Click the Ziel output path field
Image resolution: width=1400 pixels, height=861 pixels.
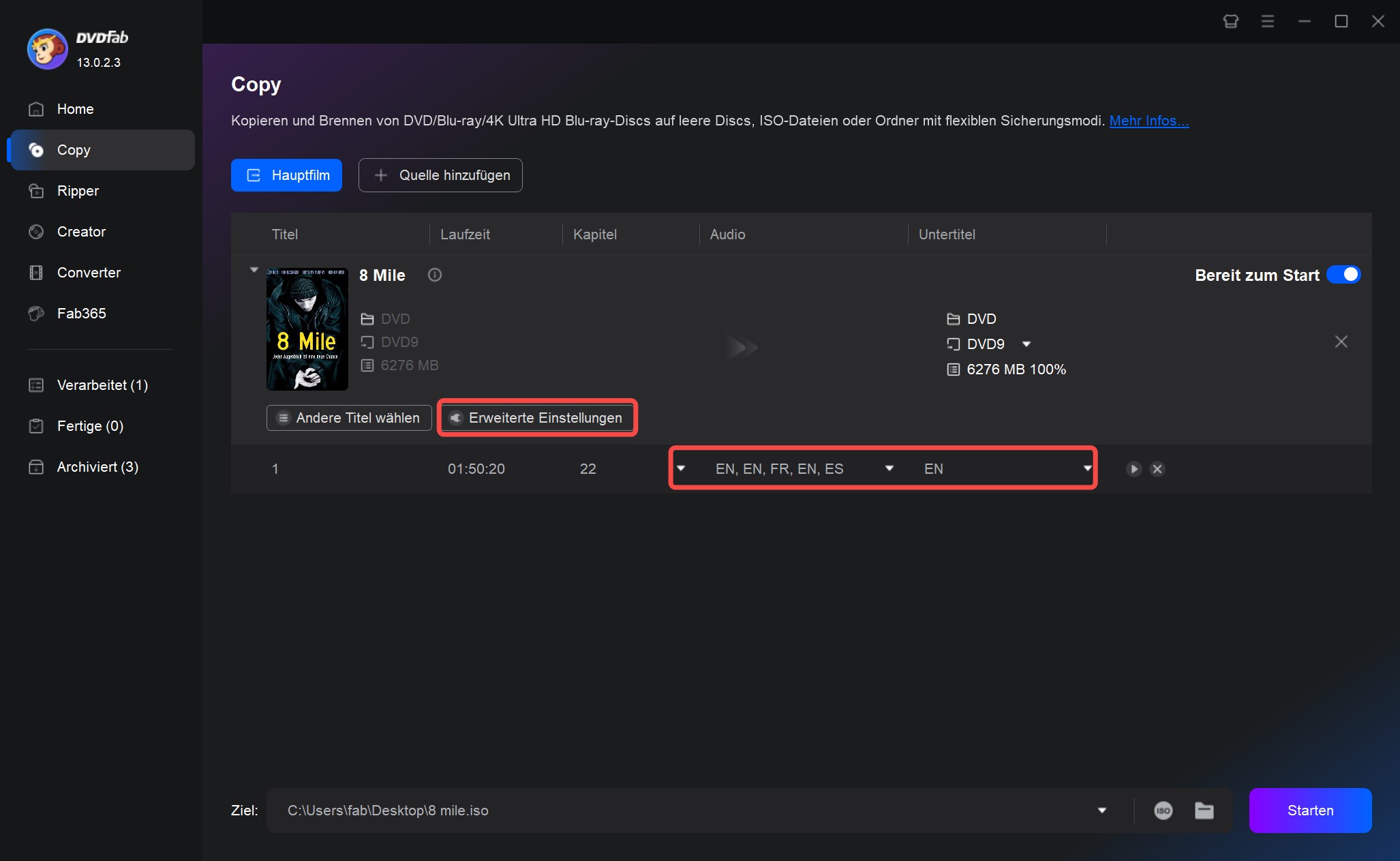[682, 811]
